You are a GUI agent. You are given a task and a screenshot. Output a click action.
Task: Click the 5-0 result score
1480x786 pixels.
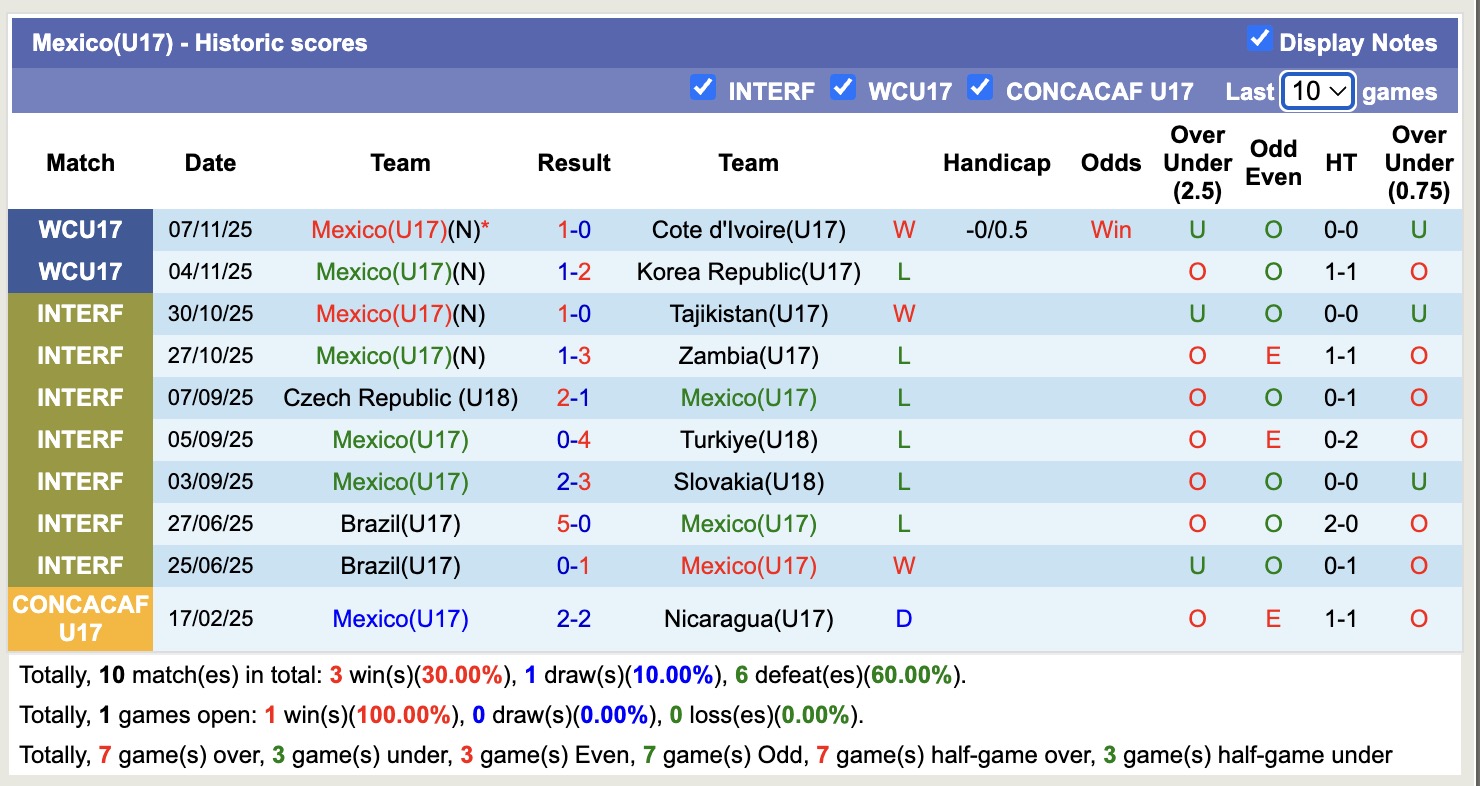click(x=574, y=524)
